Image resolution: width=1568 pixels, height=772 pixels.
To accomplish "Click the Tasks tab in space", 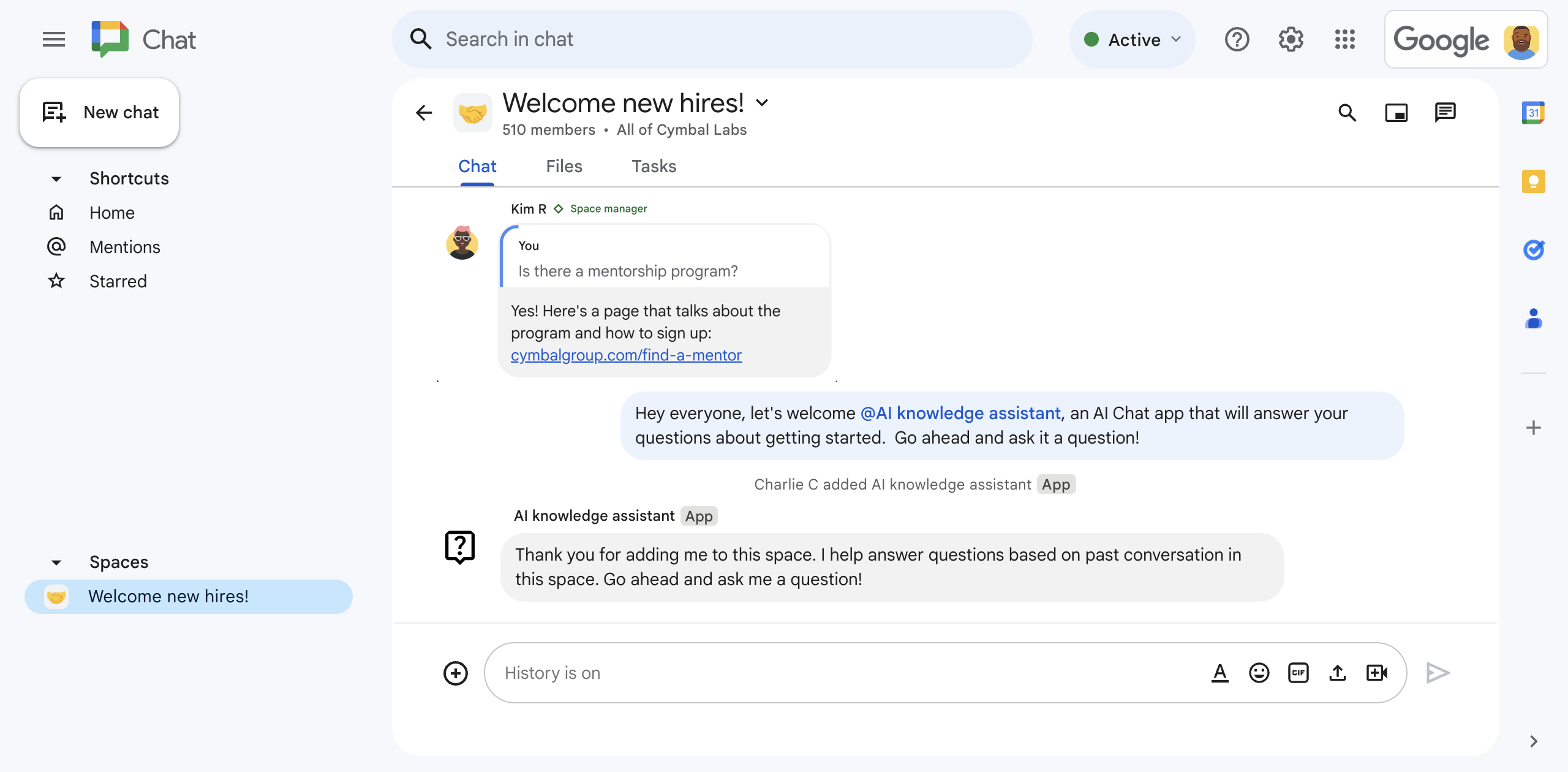I will click(x=653, y=166).
